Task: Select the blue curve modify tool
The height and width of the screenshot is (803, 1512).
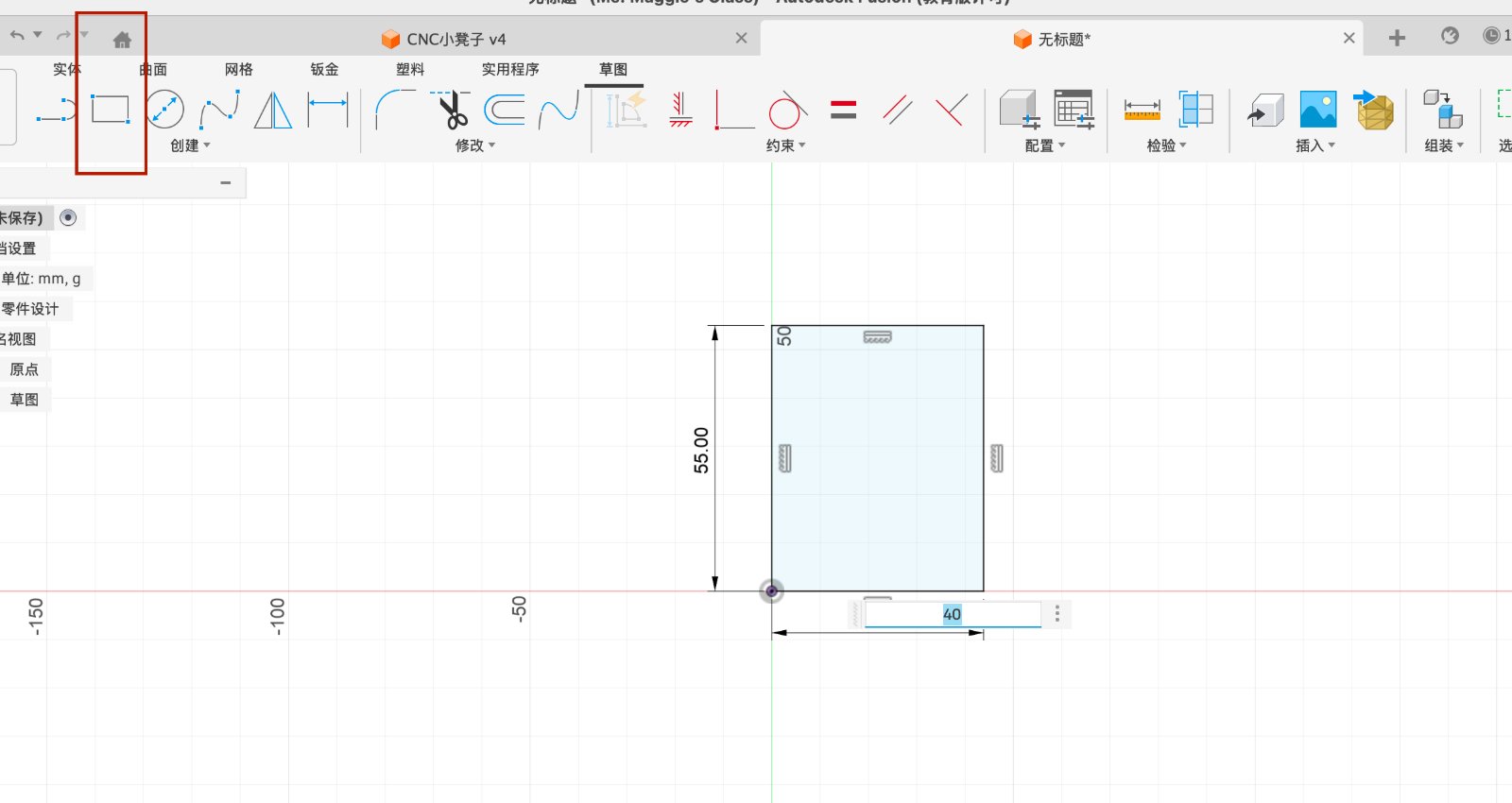Action: click(558, 110)
